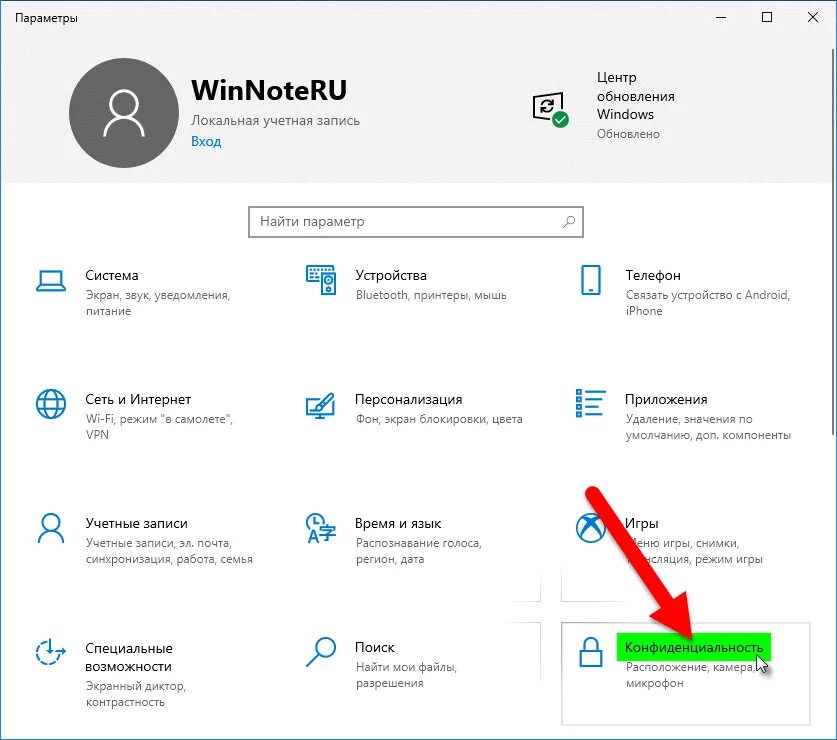Click the Время и язык heading
The width and height of the screenshot is (837, 740).
398,523
